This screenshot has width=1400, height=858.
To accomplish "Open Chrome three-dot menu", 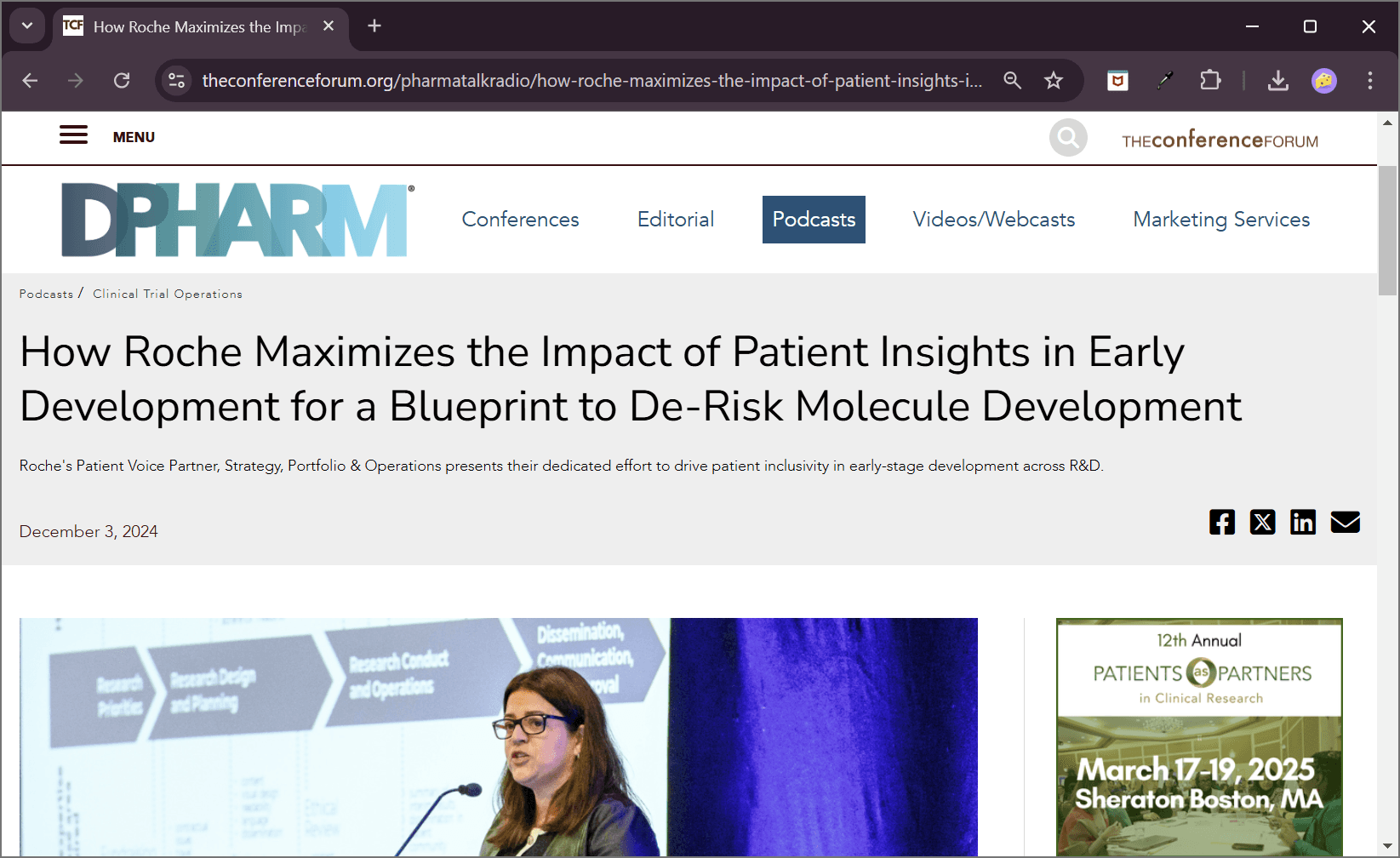I will [1370, 81].
